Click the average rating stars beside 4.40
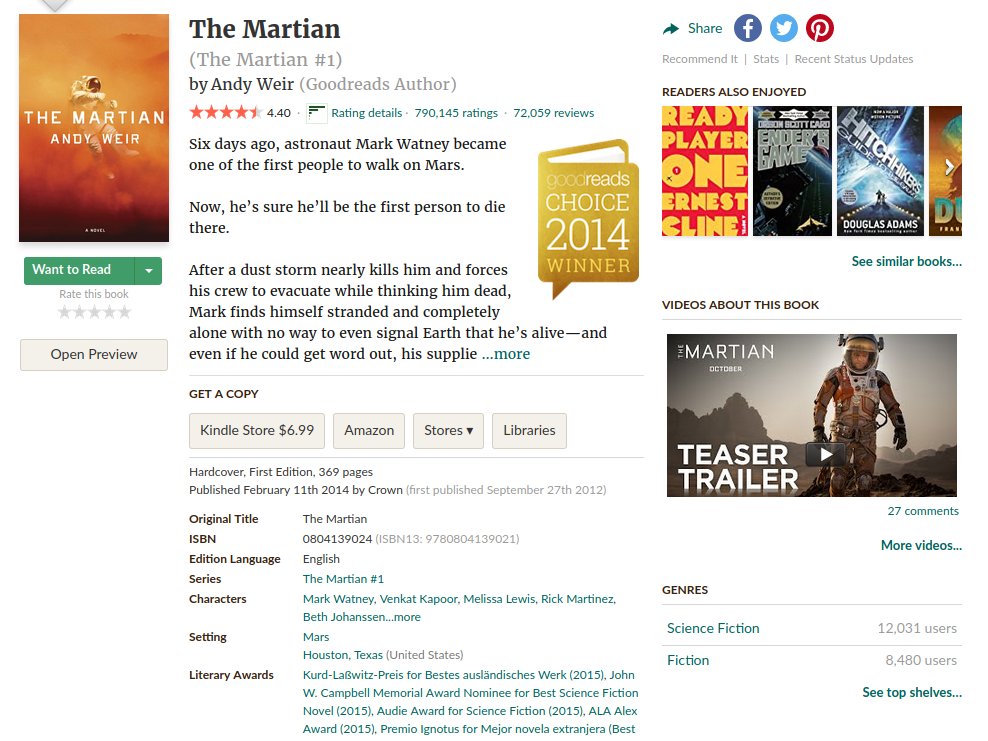 226,113
